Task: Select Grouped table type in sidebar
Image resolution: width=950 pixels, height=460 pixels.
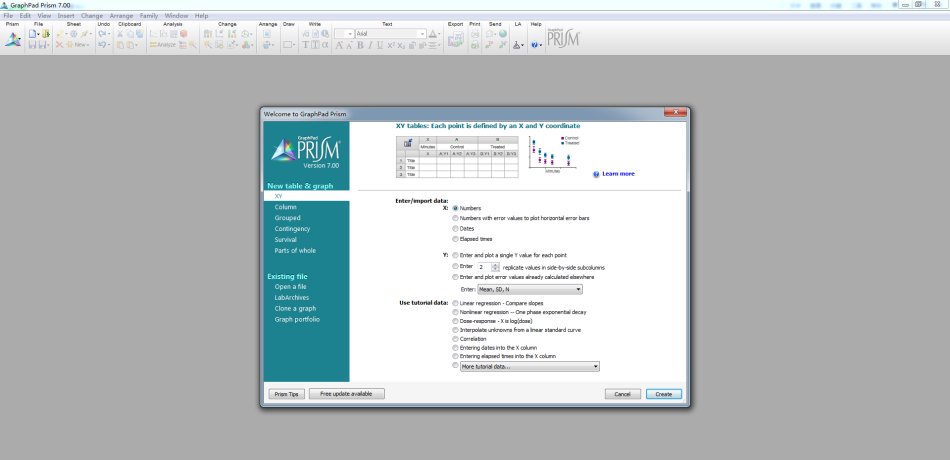Action: (x=287, y=218)
